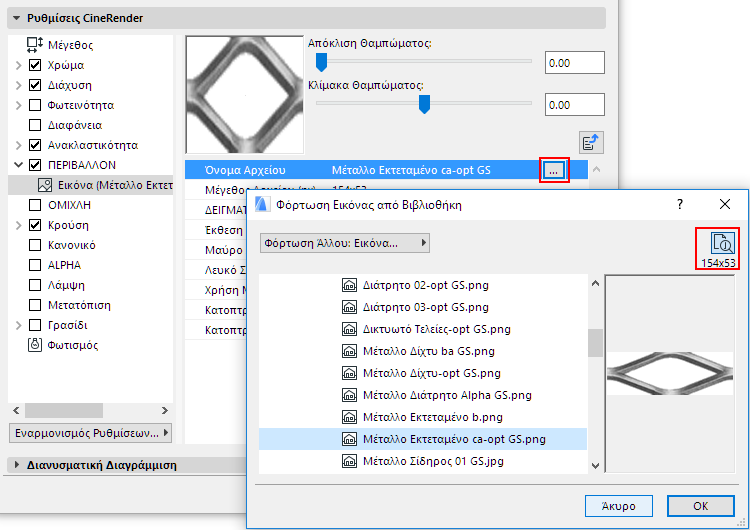The height and width of the screenshot is (530, 750).
Task: Enable the Φωτεινότητα checkbox
Action: tap(35, 105)
